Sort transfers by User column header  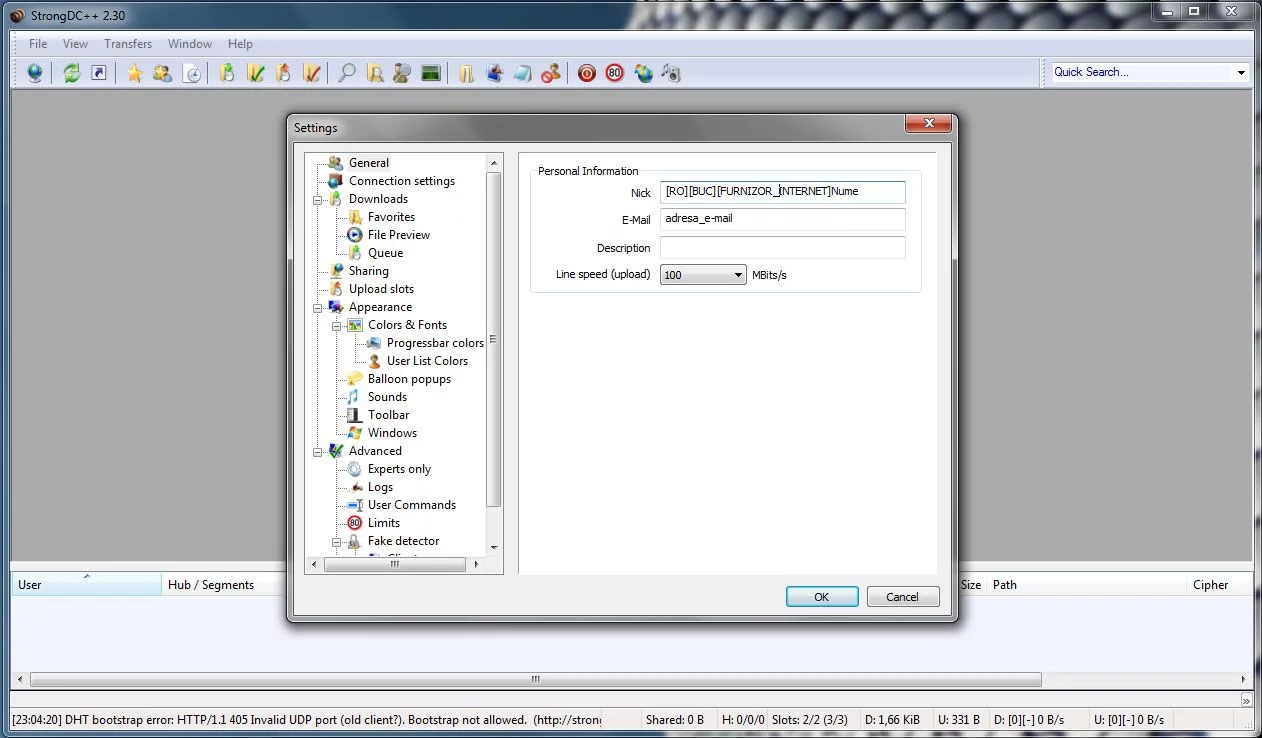tap(86, 585)
